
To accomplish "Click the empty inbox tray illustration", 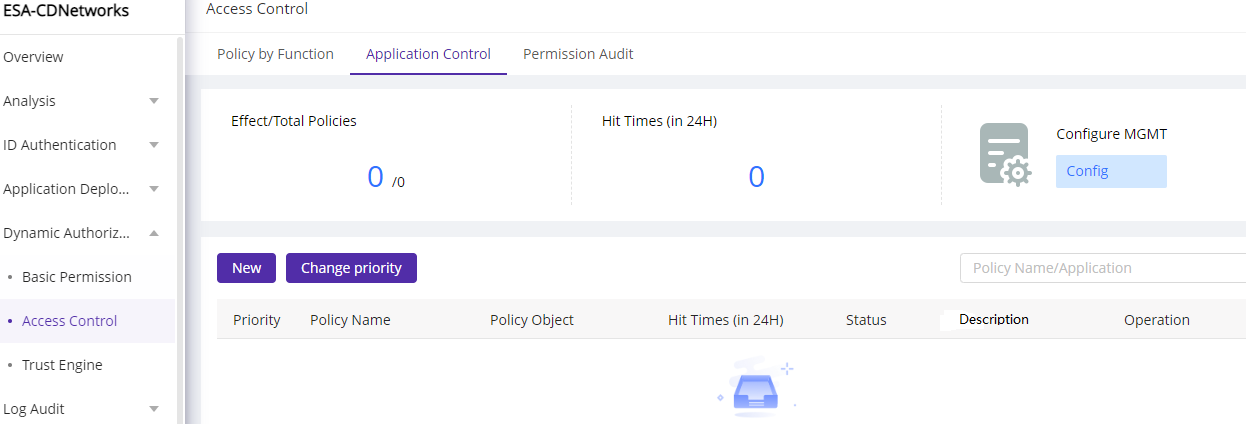I will 755,389.
